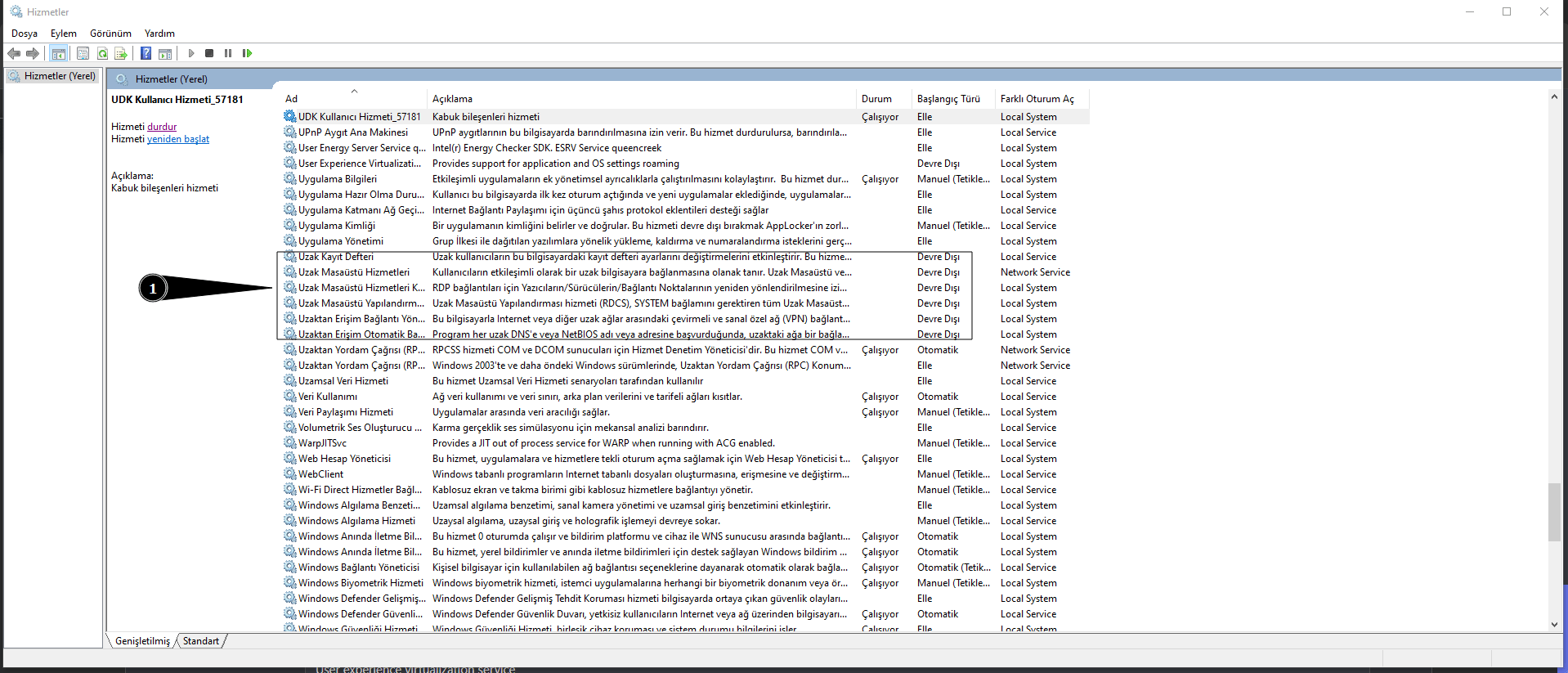The width and height of the screenshot is (1568, 673).
Task: Click the 'durdur' service link
Action: point(162,127)
